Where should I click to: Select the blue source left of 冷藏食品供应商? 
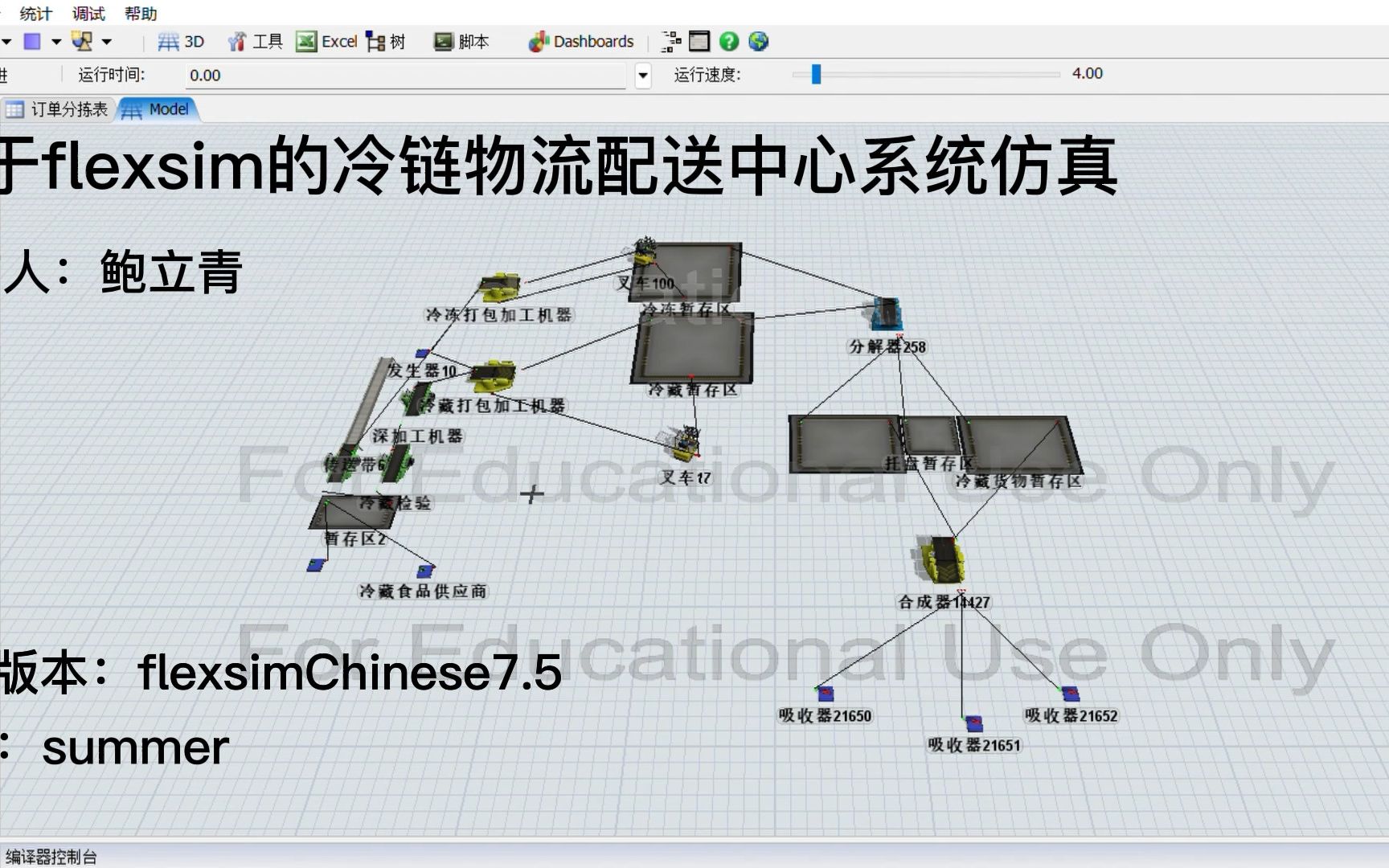point(316,566)
